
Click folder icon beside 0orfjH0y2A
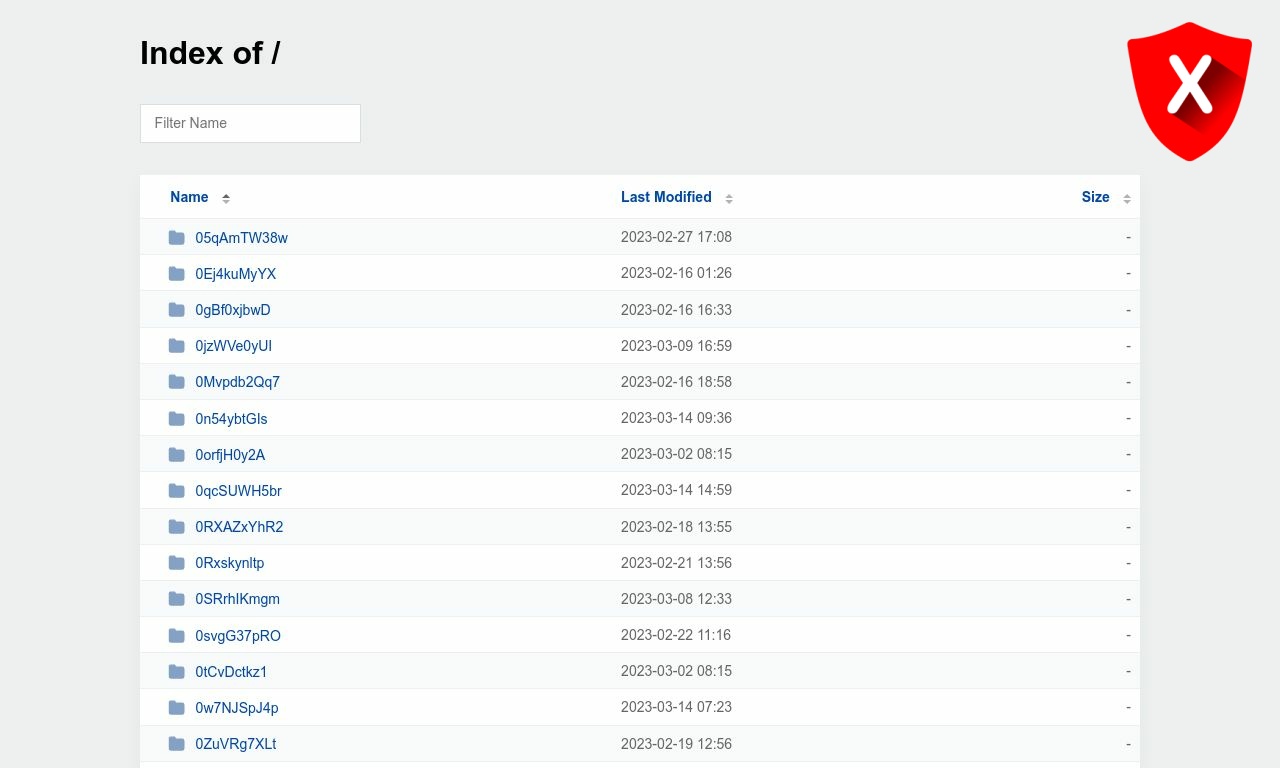(x=177, y=454)
